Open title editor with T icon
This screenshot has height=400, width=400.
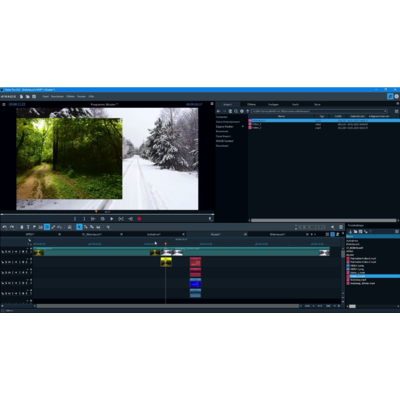pyautogui.click(x=28, y=227)
